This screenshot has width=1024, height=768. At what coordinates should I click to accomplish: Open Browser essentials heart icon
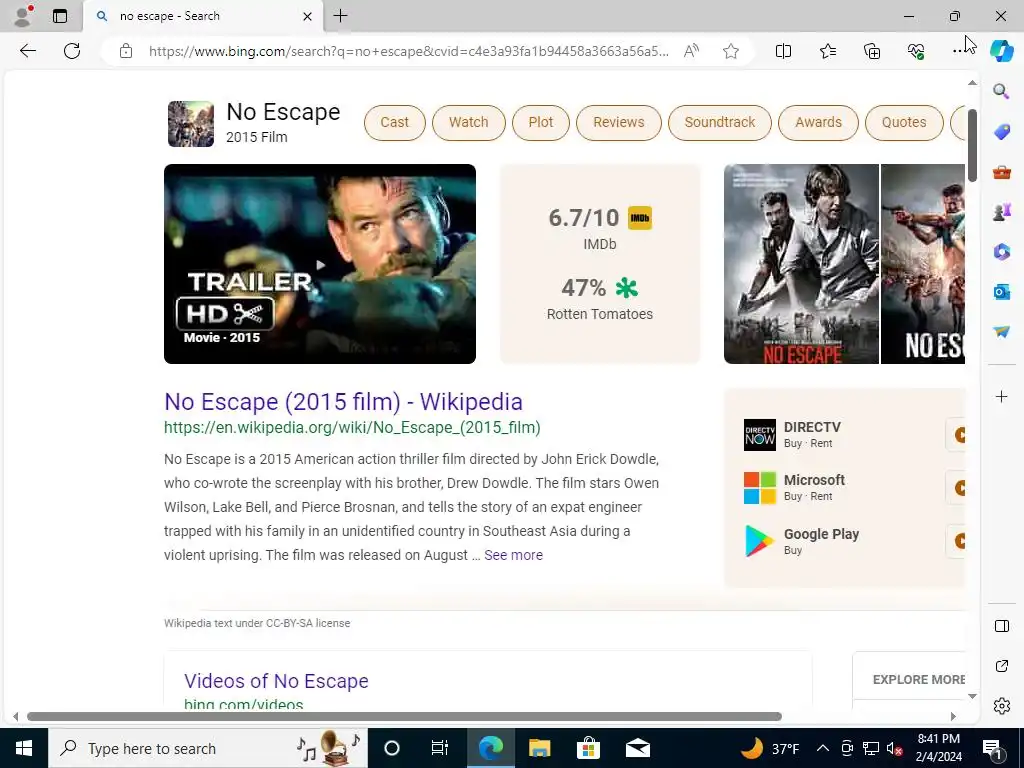(x=916, y=51)
